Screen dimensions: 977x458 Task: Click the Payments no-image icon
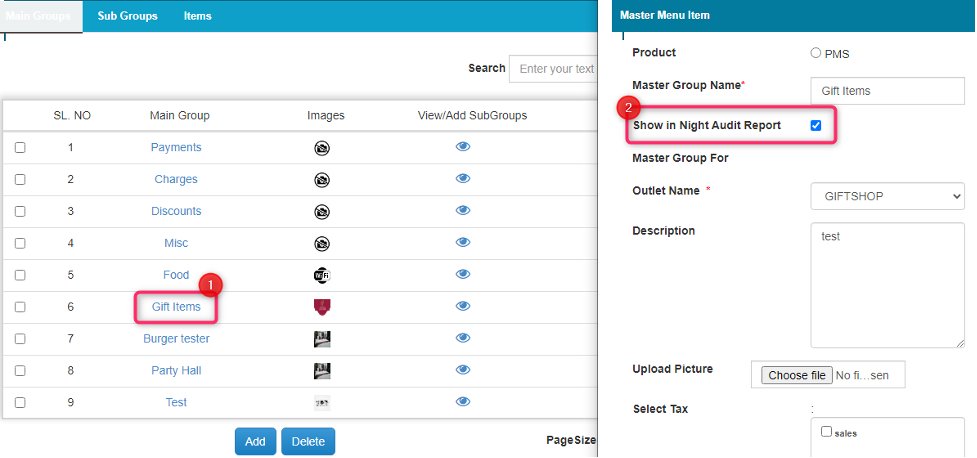[x=322, y=148]
